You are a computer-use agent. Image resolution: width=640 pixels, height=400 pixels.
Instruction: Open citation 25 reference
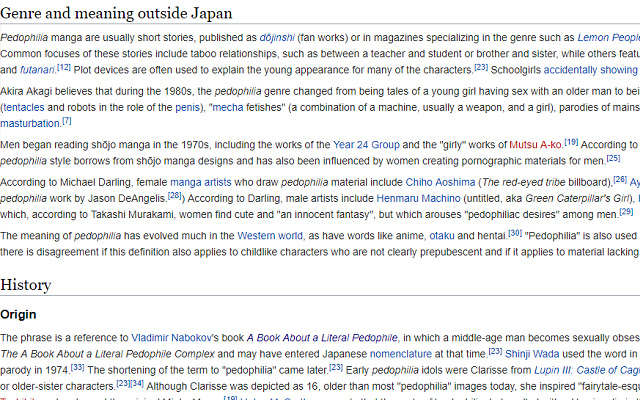(x=613, y=156)
